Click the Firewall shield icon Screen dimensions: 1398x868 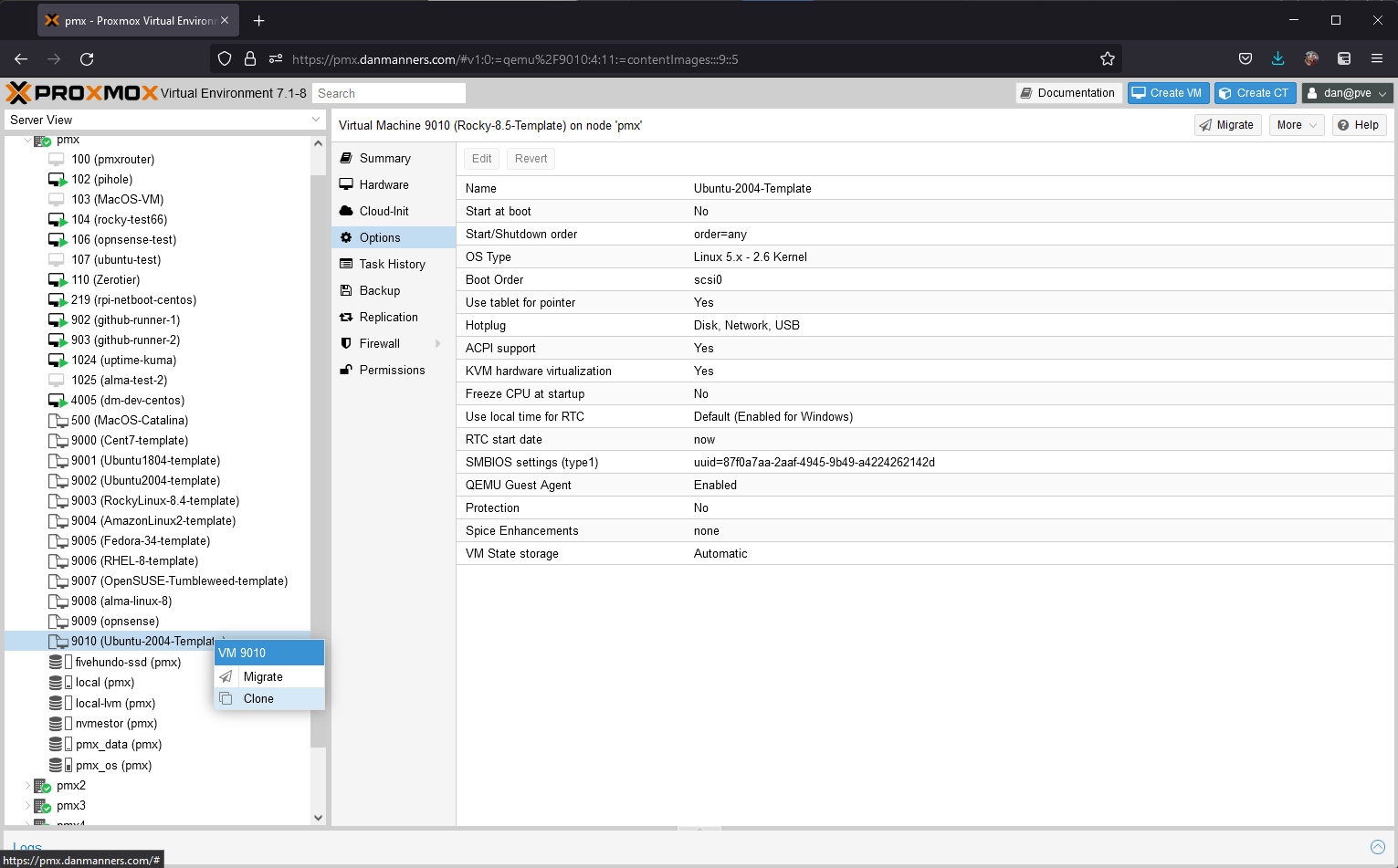pos(346,343)
